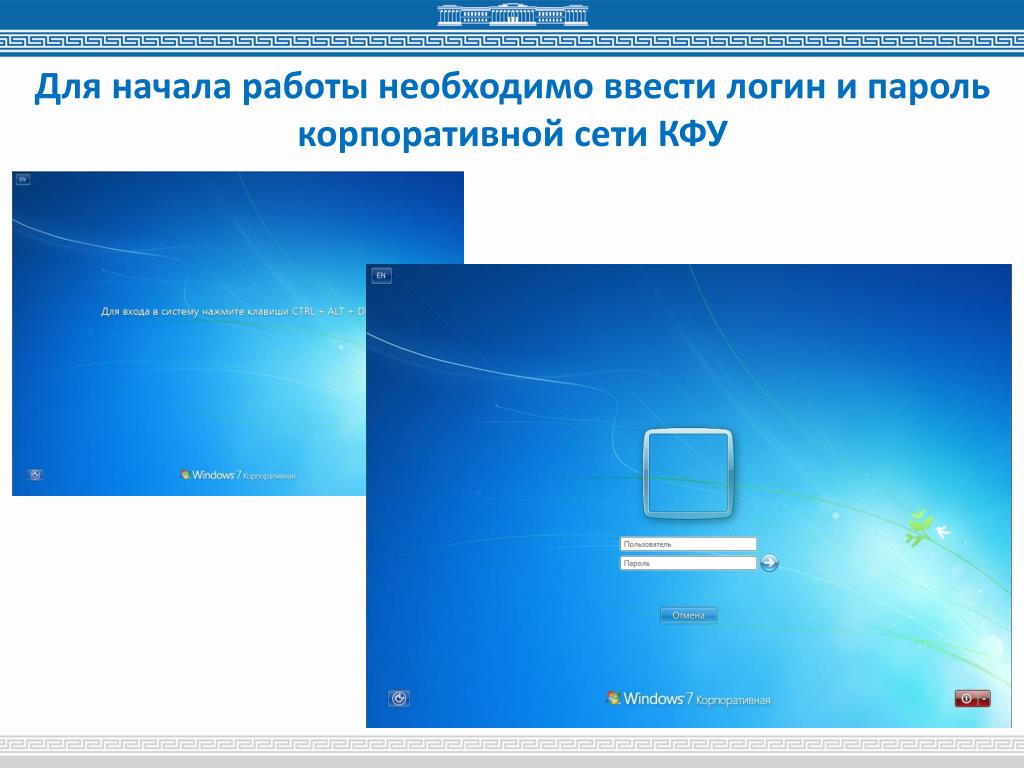This screenshot has width=1024, height=768.
Task: Click the CTRL + ALT prompt text
Action: (x=233, y=312)
